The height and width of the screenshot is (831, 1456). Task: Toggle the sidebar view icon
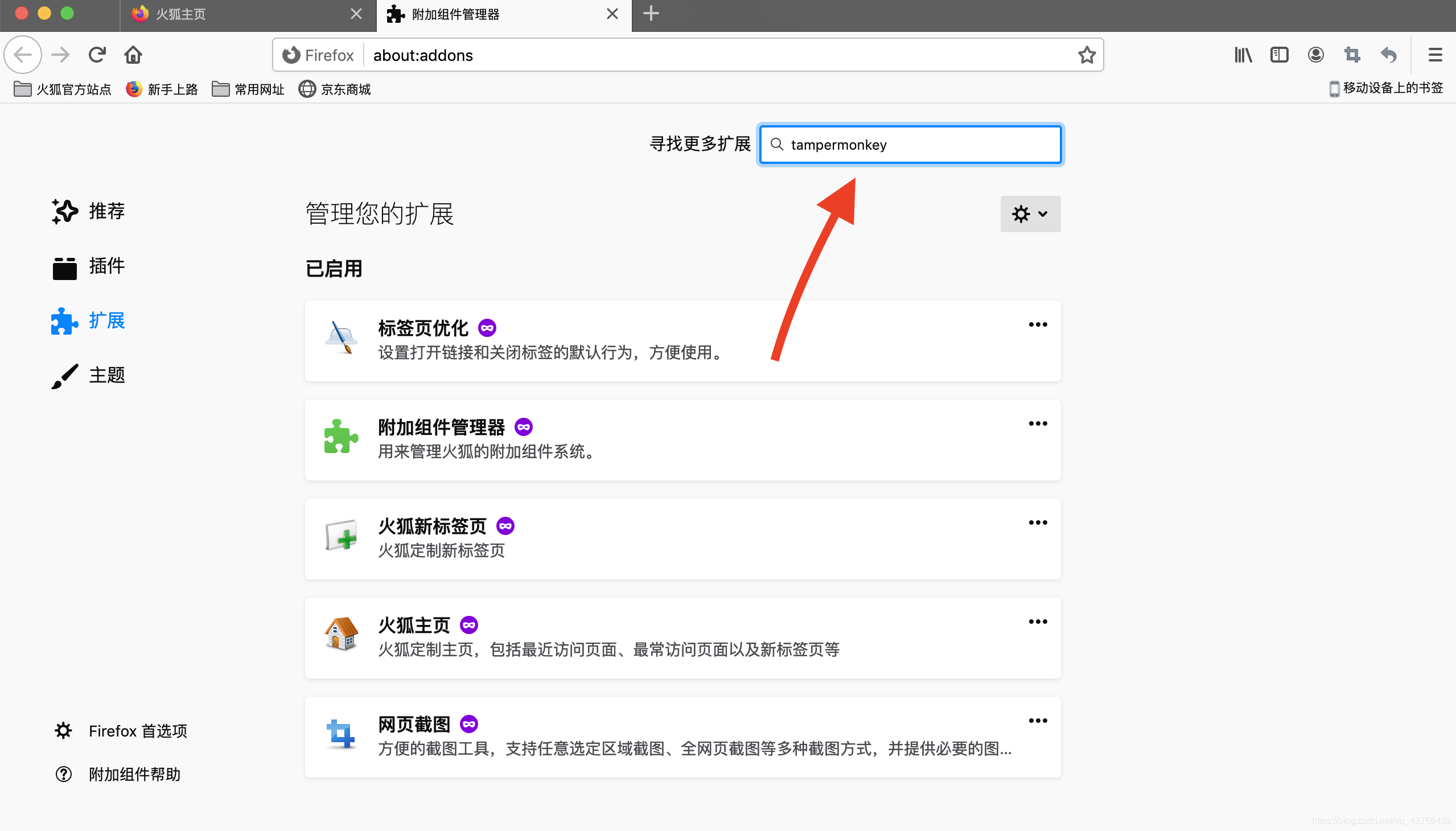tap(1279, 55)
